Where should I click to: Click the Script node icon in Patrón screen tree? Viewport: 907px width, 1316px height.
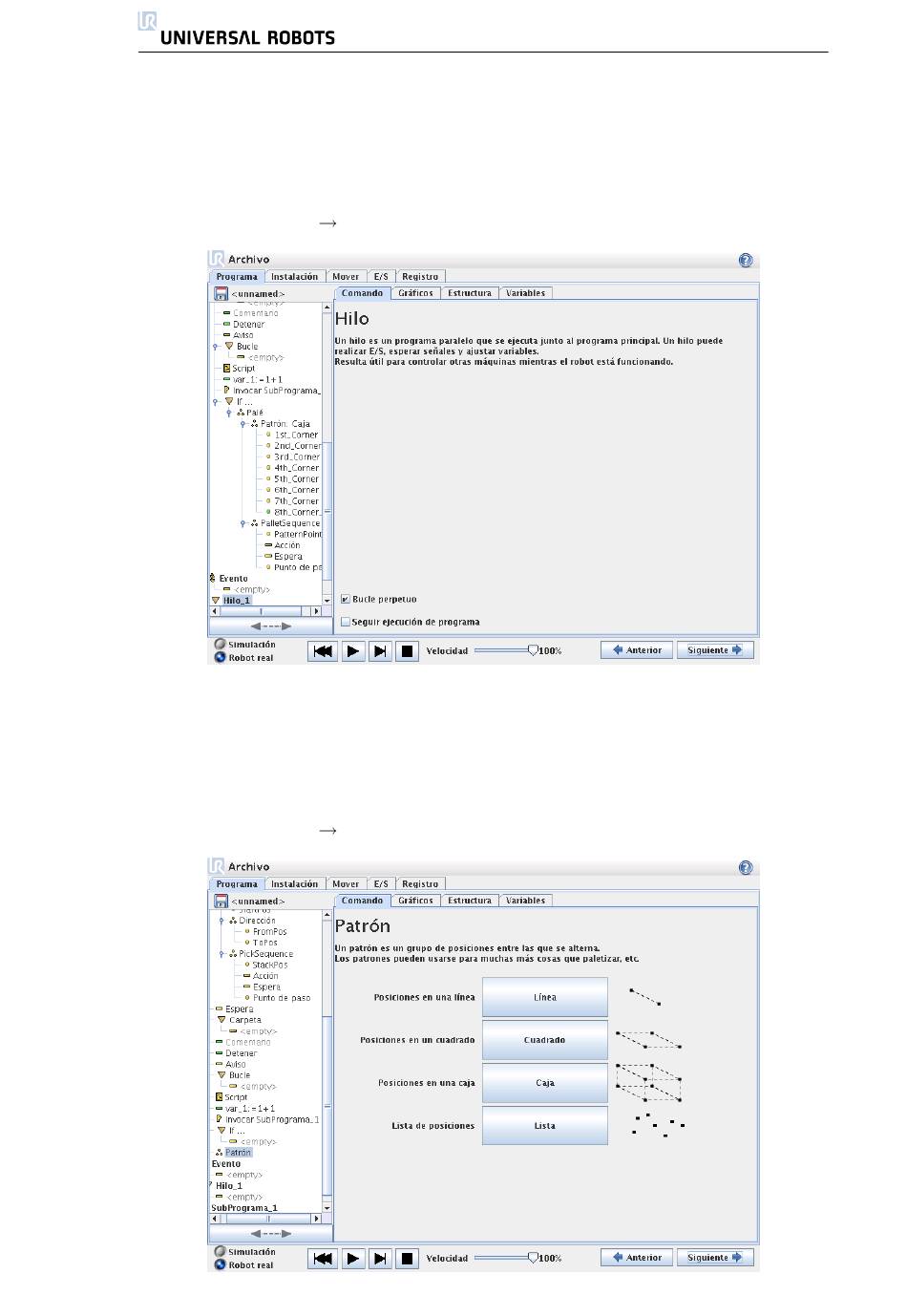219,1097
